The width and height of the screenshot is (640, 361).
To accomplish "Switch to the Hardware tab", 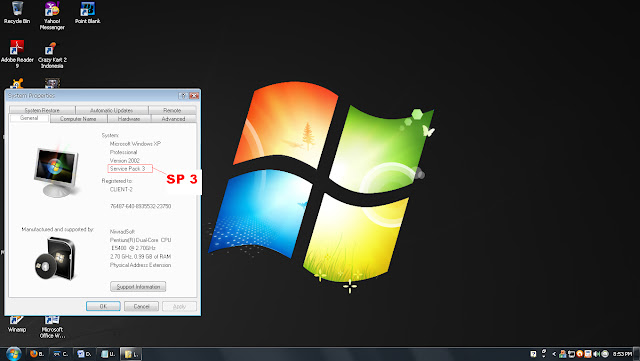I will [x=129, y=119].
